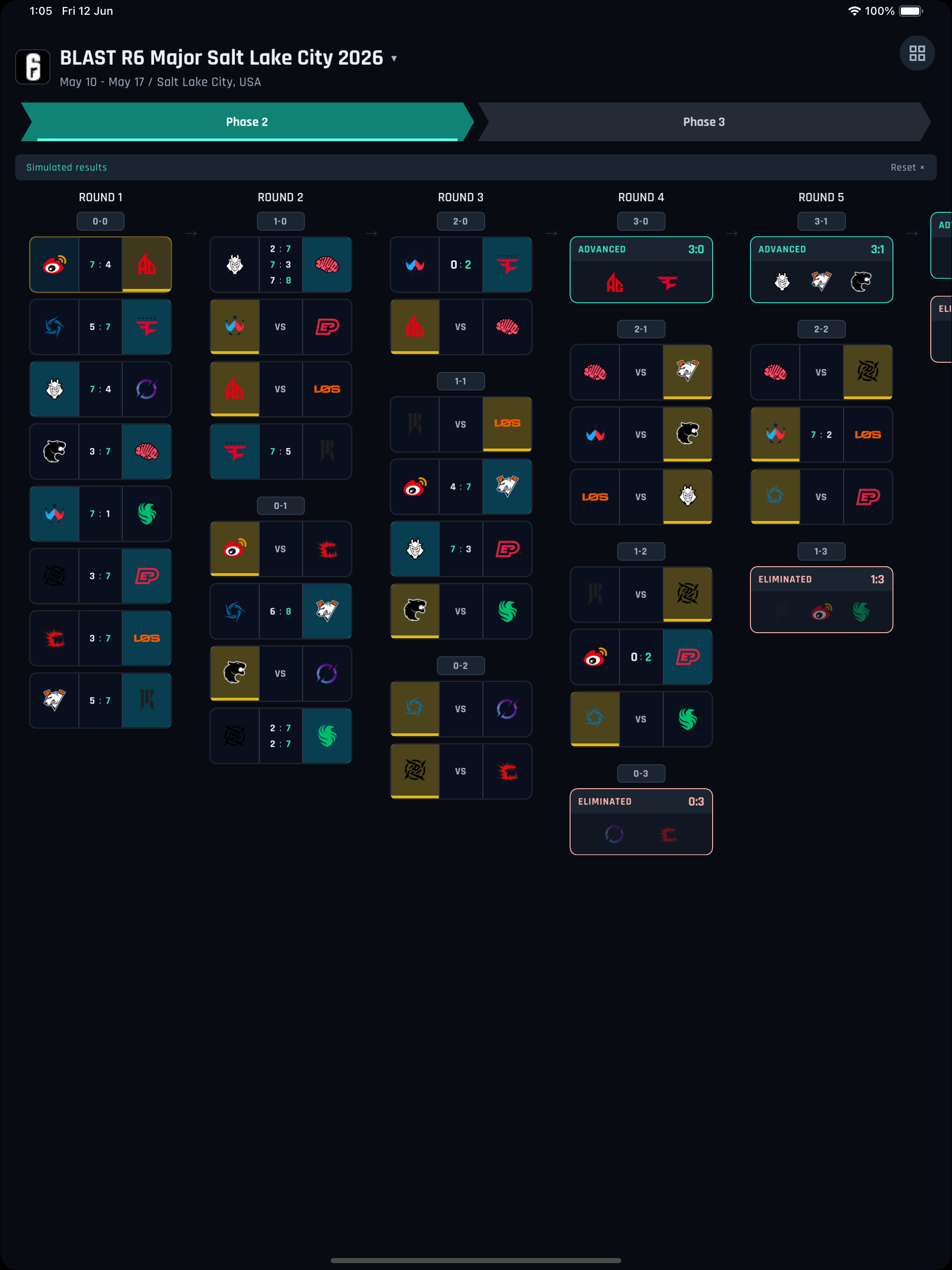Image resolution: width=952 pixels, height=1270 pixels.
Task: Open the grid view icon at top right
Action: tap(917, 54)
